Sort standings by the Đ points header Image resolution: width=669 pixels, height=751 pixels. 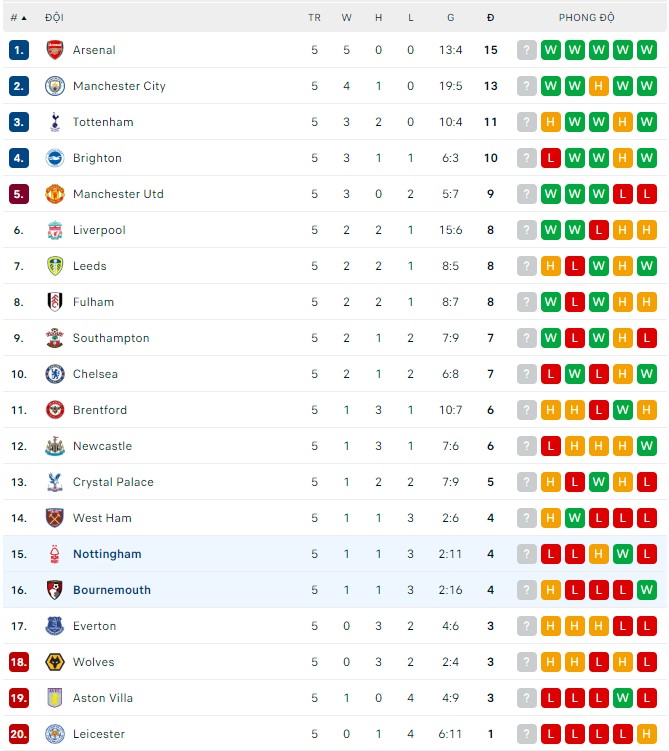(x=490, y=18)
